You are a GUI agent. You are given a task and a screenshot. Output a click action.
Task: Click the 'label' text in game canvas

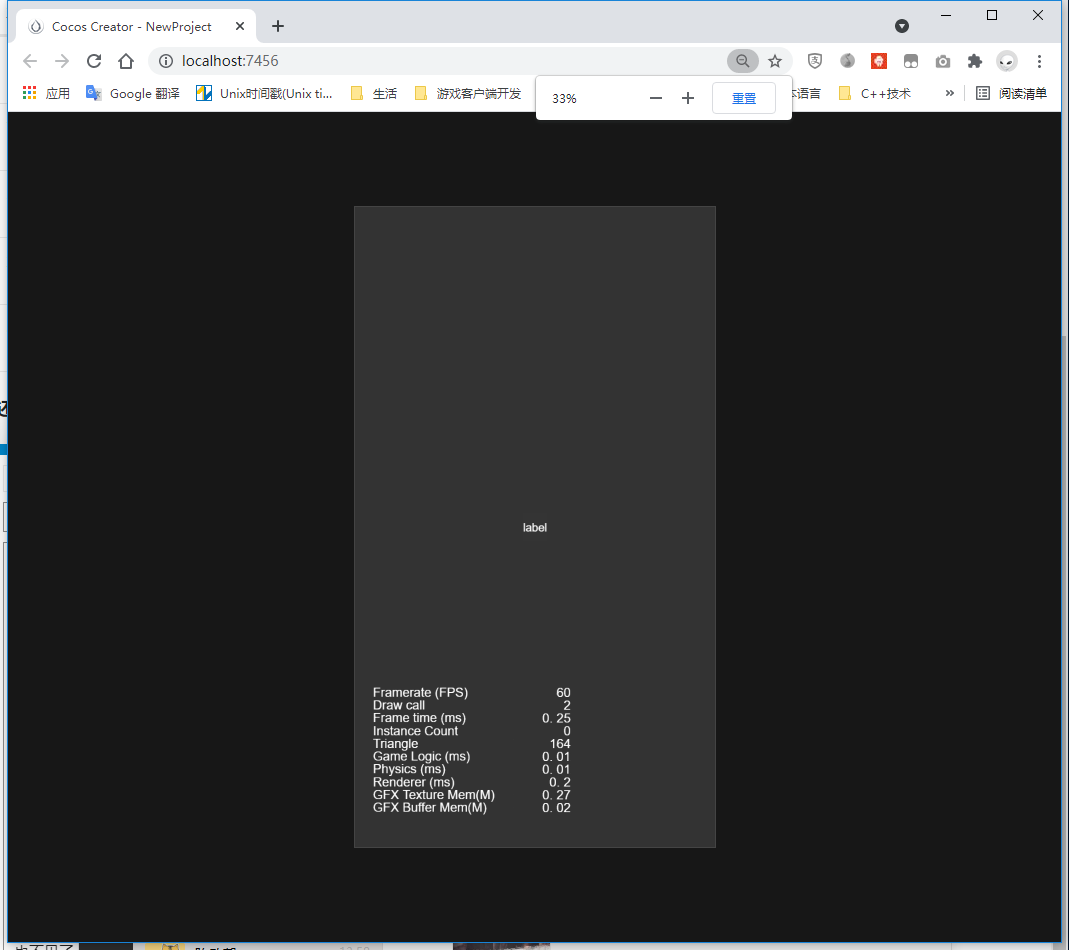534,528
